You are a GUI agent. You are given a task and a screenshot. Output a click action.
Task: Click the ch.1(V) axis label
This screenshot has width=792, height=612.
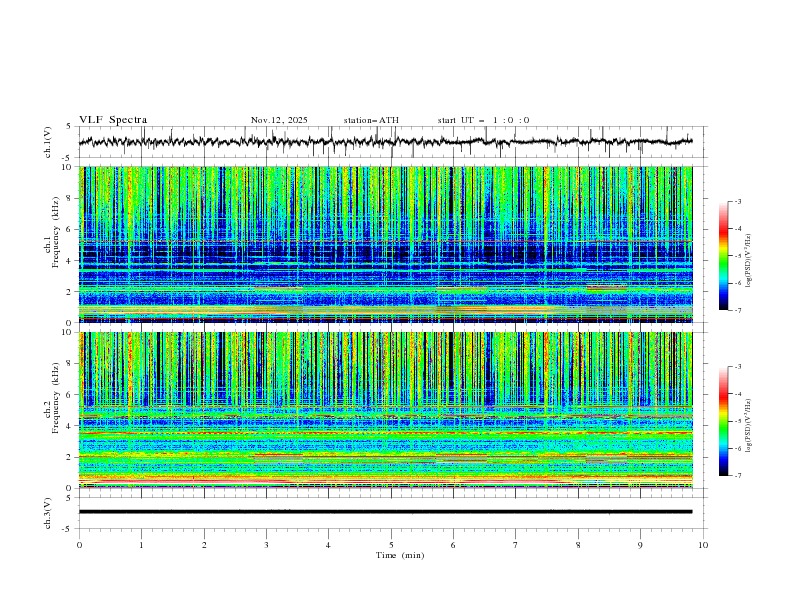click(48, 142)
